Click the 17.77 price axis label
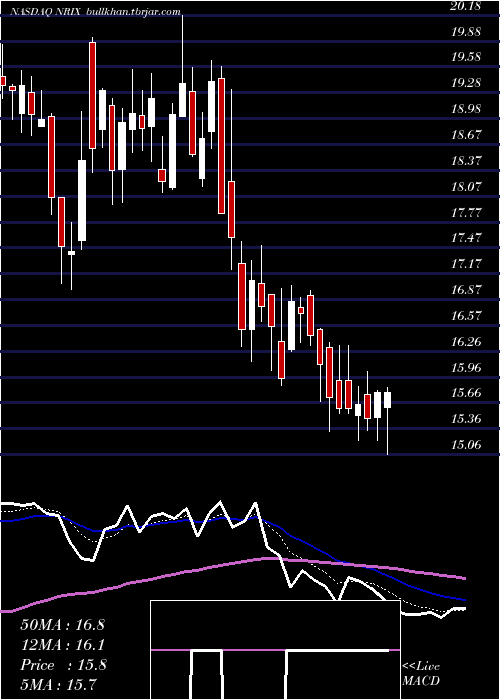Image resolution: width=500 pixels, height=700 pixels. click(467, 212)
